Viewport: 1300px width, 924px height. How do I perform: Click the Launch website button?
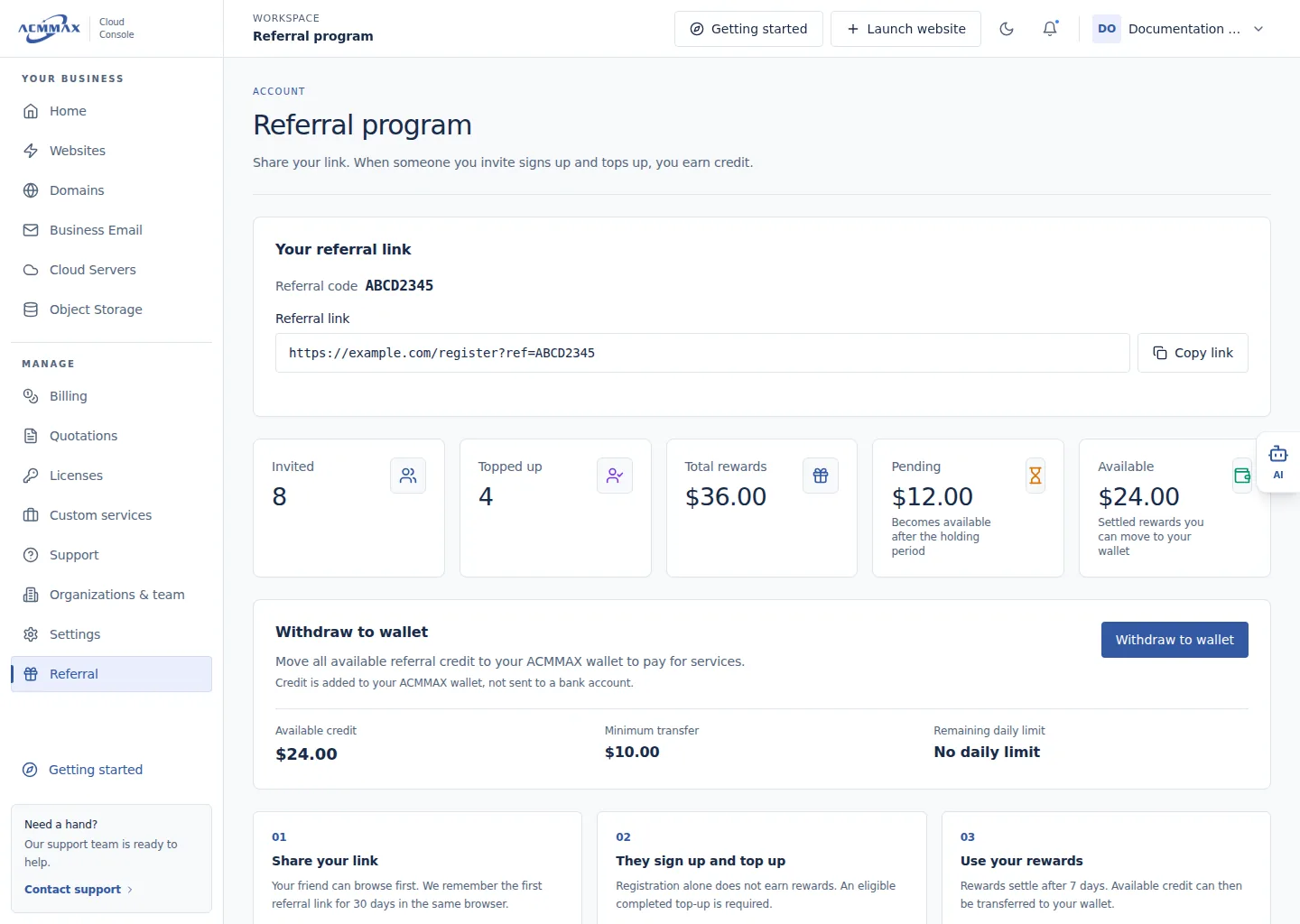(905, 29)
